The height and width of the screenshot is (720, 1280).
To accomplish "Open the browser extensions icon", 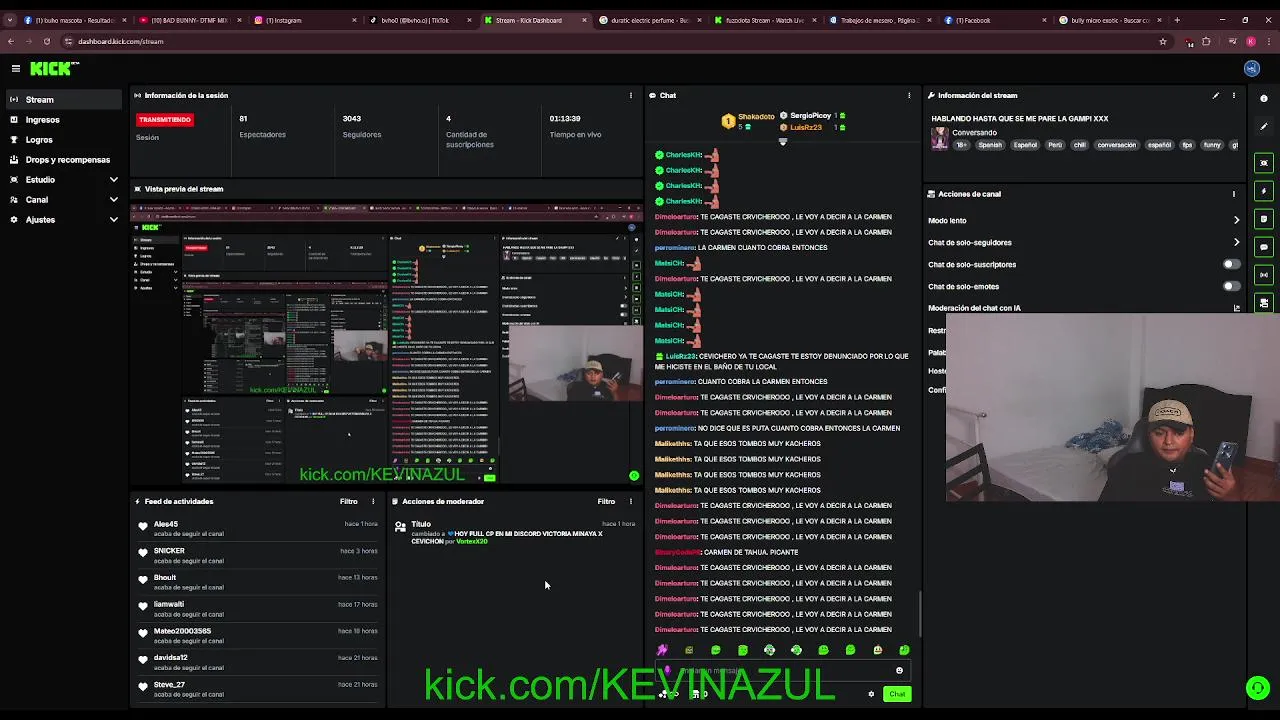I will click(x=1206, y=41).
